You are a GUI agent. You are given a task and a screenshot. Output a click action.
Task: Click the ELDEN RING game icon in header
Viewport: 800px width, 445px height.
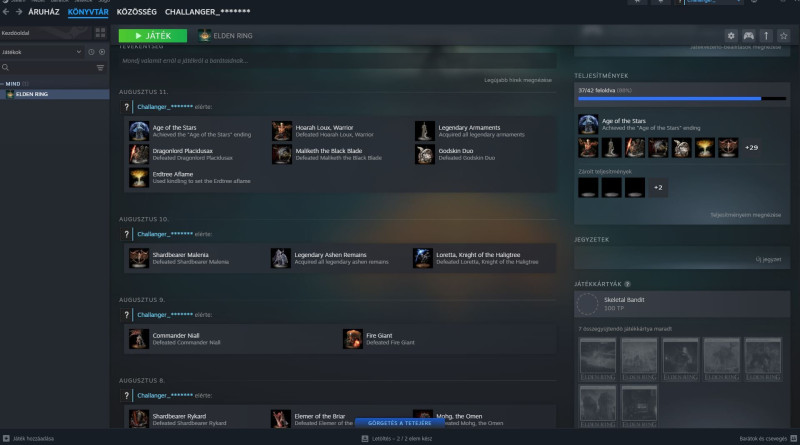click(205, 36)
